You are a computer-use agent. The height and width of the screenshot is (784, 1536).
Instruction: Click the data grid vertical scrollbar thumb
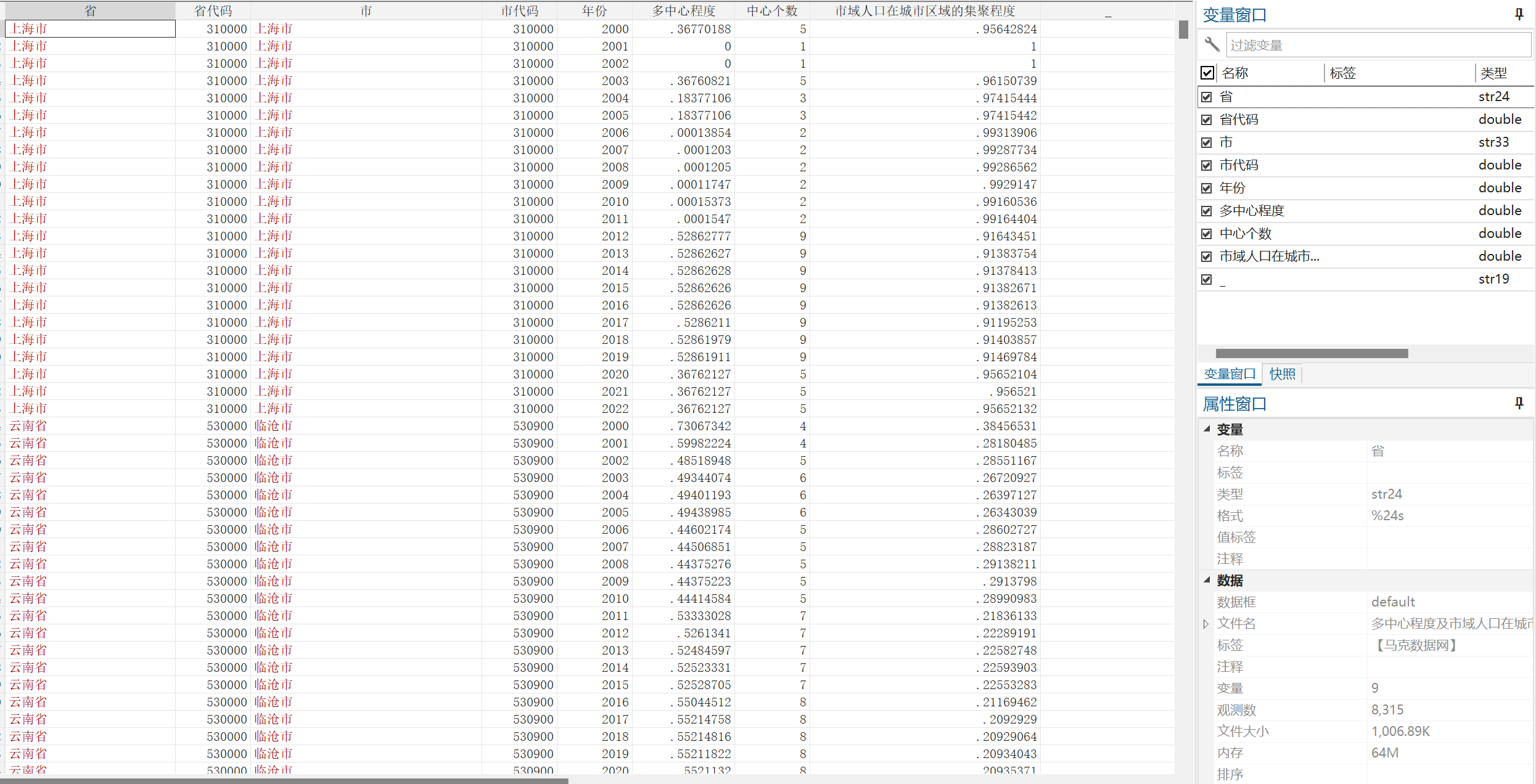pyautogui.click(x=1183, y=30)
